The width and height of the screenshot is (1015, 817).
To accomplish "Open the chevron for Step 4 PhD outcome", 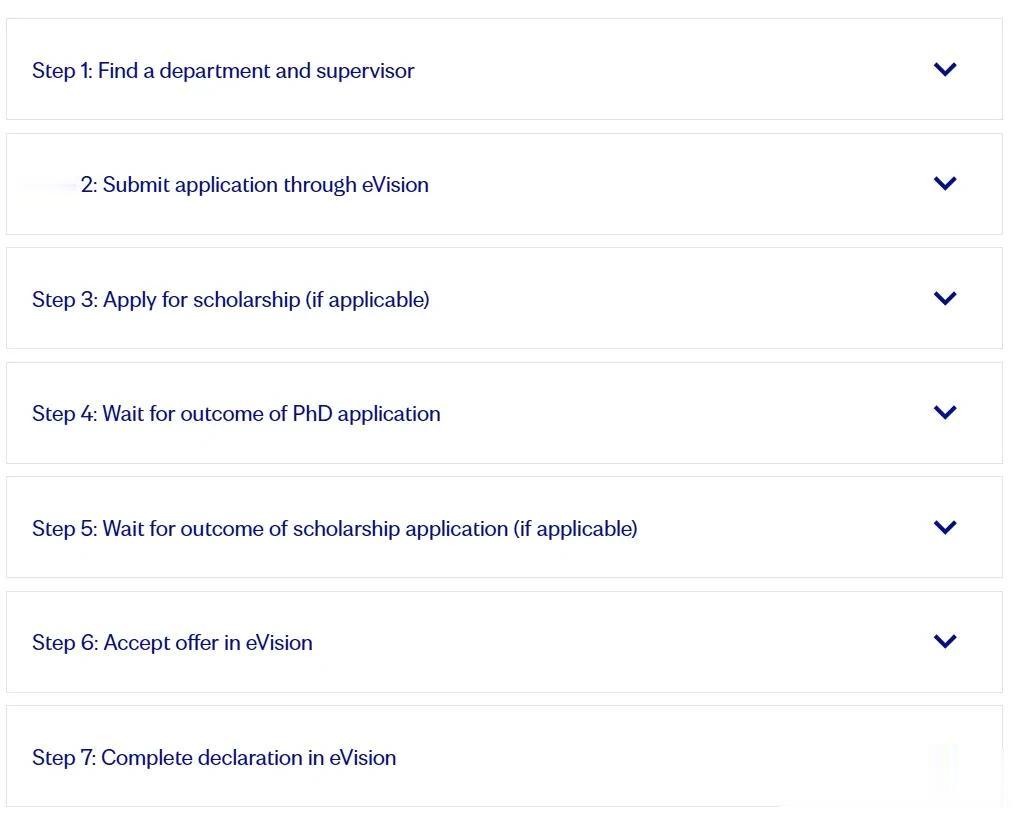I will click(x=944, y=412).
